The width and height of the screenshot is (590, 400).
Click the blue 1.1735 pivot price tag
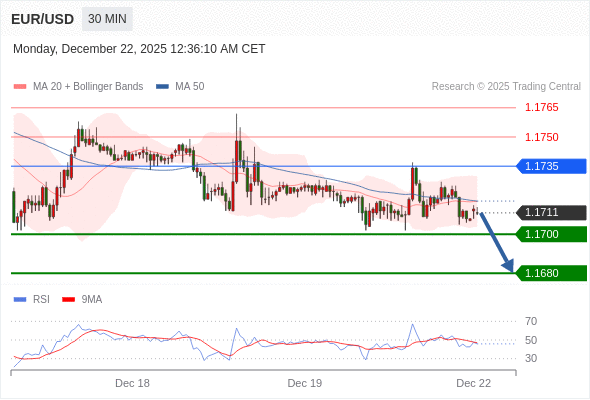pyautogui.click(x=551, y=166)
